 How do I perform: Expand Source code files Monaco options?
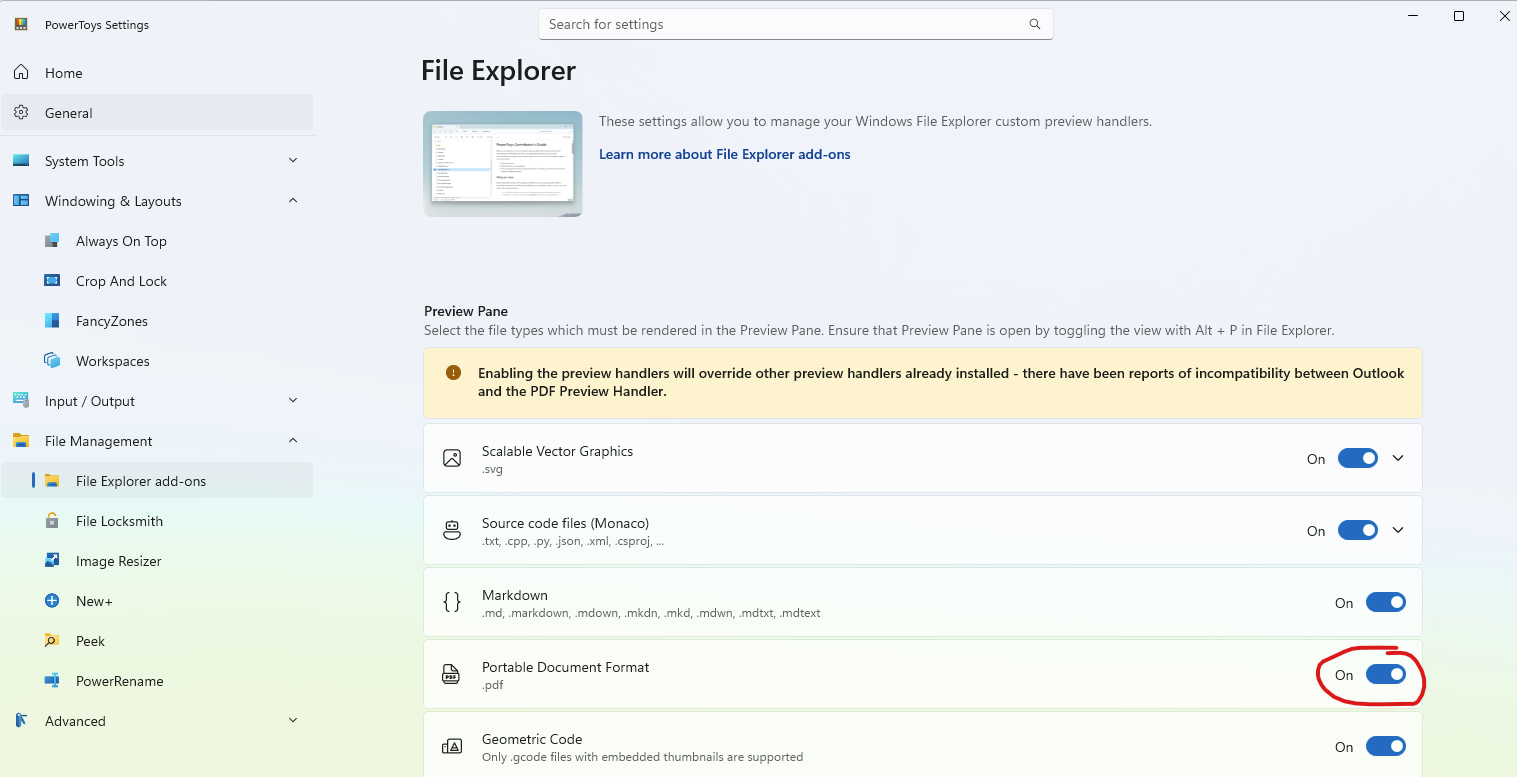[x=1398, y=531]
